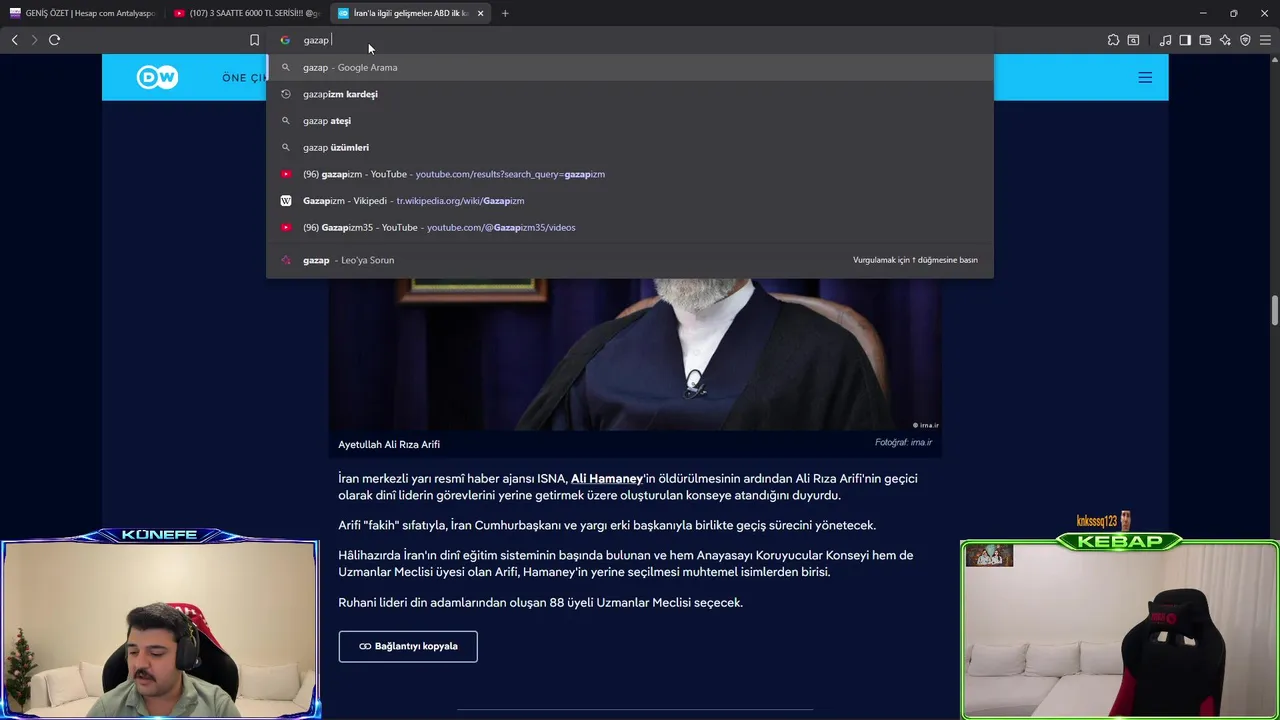Click the 'Fotoğraf: irna.ir' credit text
Screen dimensions: 1280x720
pyautogui.click(x=903, y=443)
